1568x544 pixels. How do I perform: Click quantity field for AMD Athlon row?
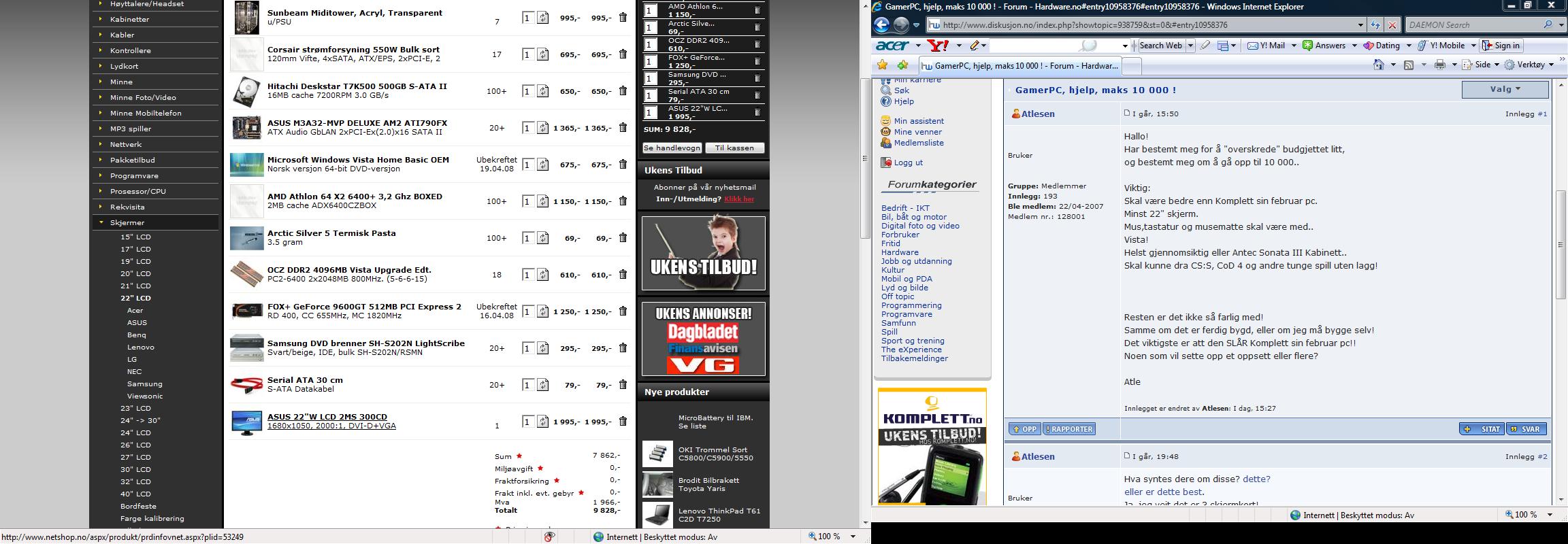tap(528, 201)
